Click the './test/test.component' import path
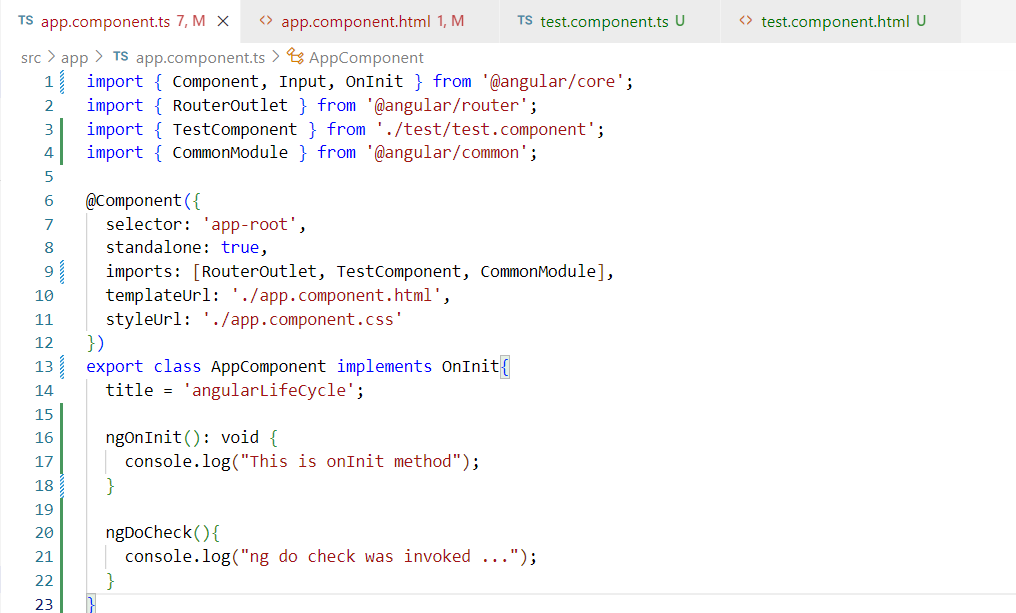The image size is (1016, 613). tap(490, 129)
